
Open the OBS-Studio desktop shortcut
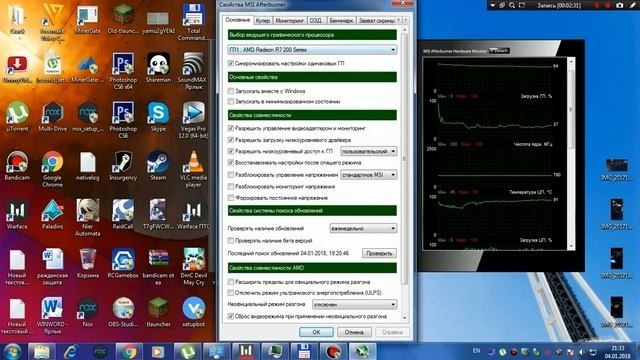click(x=123, y=312)
